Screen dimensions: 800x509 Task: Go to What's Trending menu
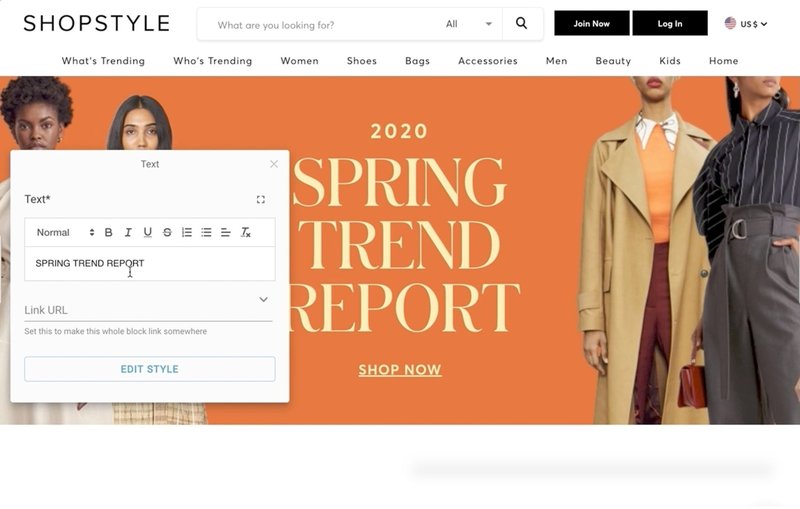pos(103,61)
